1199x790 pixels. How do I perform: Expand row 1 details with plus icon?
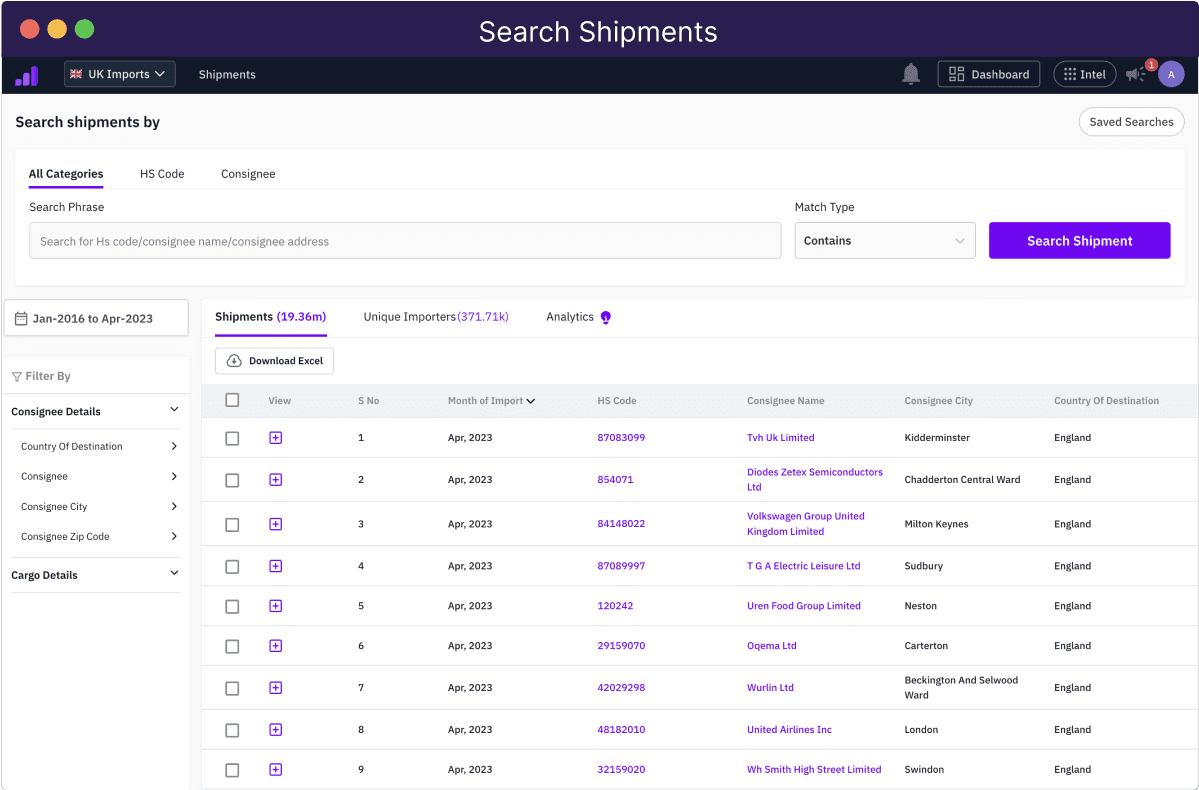click(x=276, y=437)
